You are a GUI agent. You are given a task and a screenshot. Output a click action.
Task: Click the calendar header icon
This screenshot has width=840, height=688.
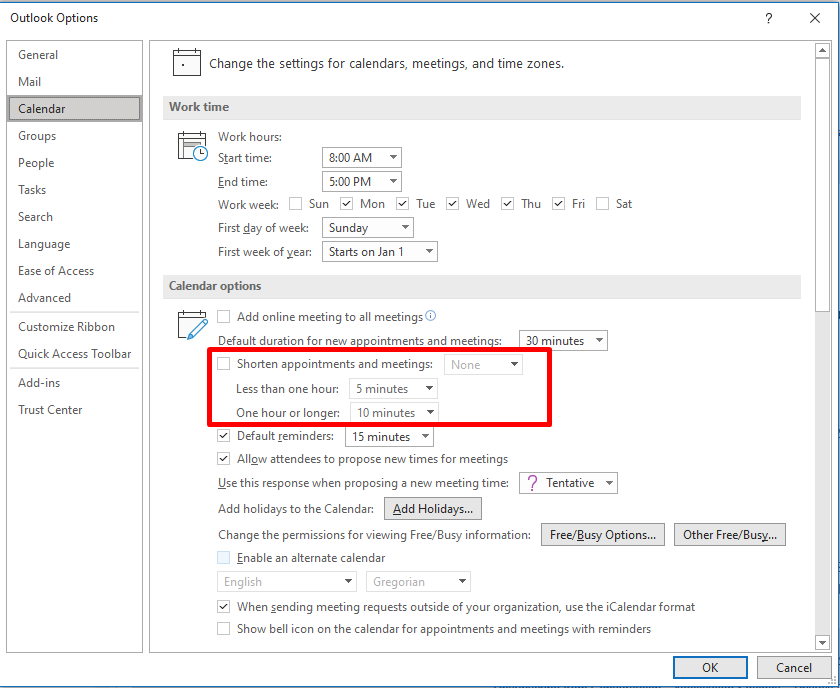(186, 63)
